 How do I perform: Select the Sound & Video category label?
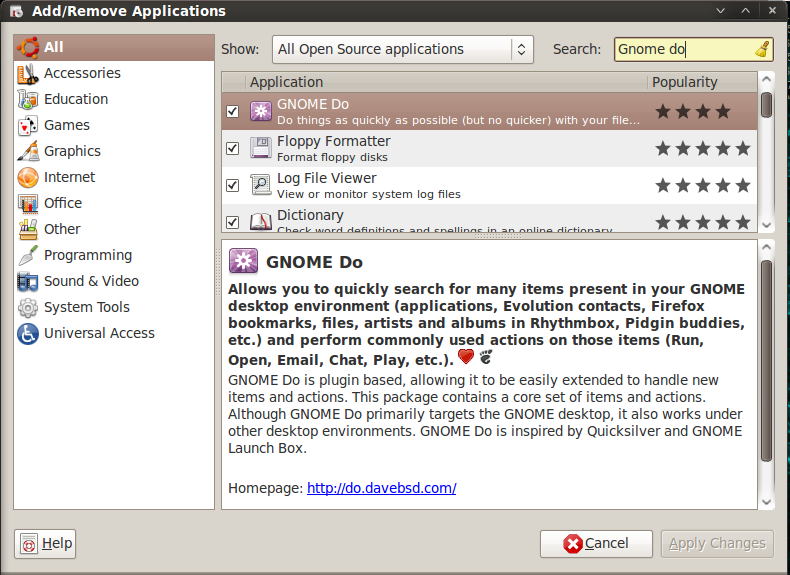(91, 281)
